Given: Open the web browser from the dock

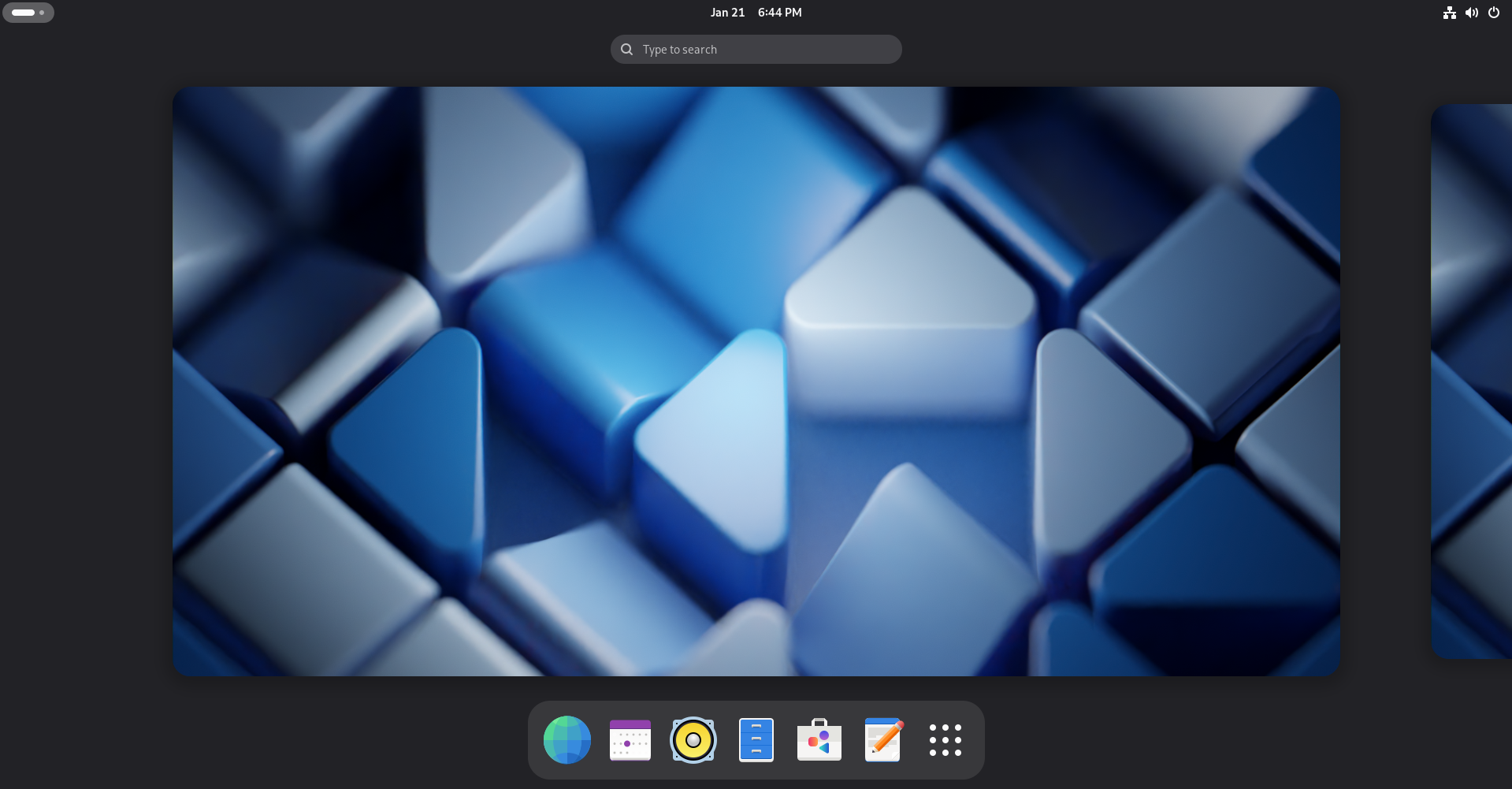Looking at the screenshot, I should [567, 740].
